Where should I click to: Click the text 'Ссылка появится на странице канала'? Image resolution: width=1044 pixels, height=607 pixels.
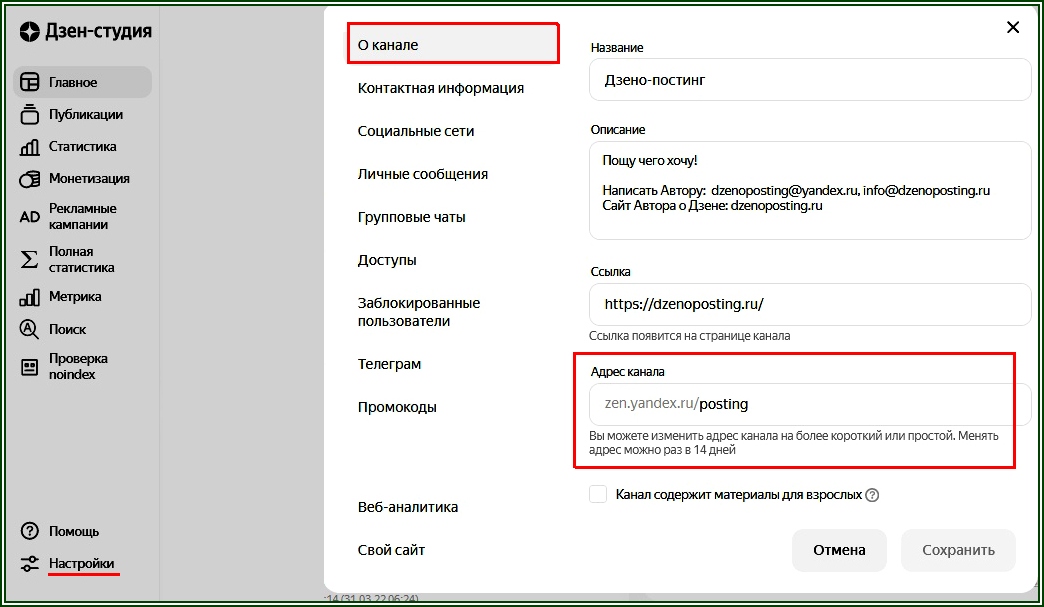point(690,335)
